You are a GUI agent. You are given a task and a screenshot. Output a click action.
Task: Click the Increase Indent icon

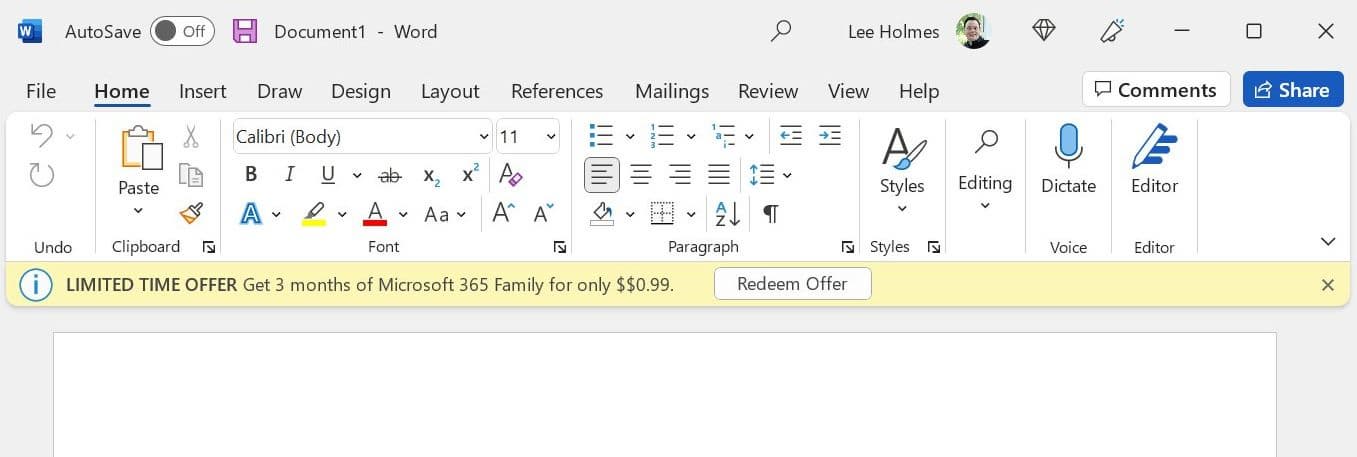click(829, 136)
